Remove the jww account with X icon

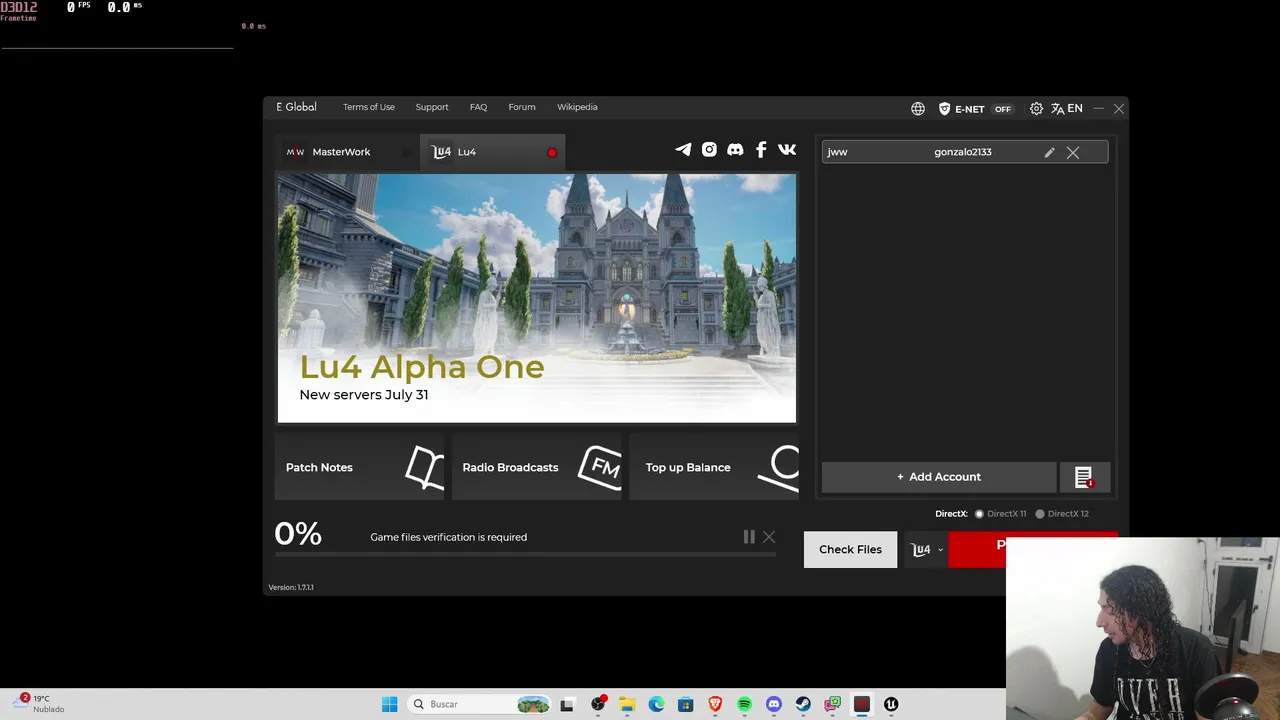click(1073, 152)
